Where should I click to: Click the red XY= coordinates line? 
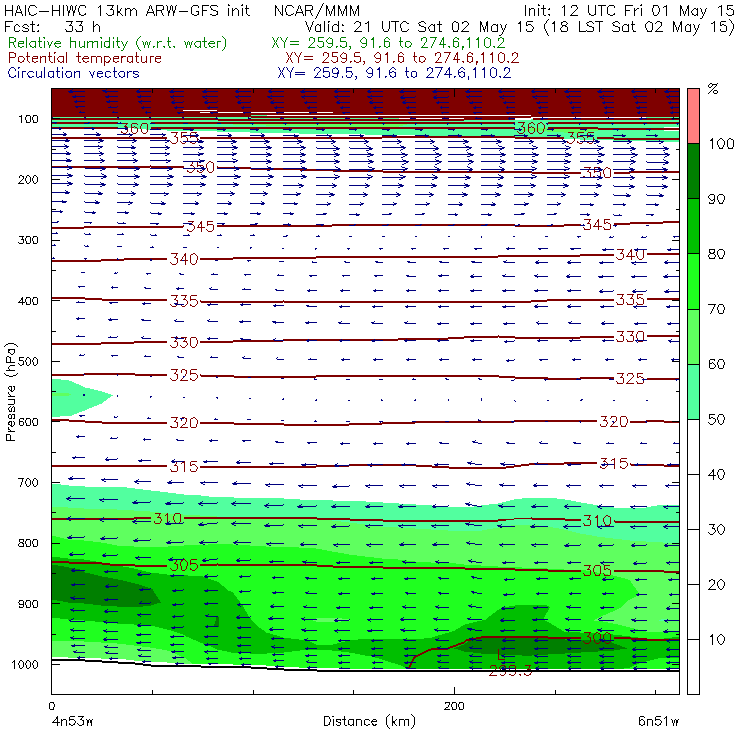tap(402, 58)
